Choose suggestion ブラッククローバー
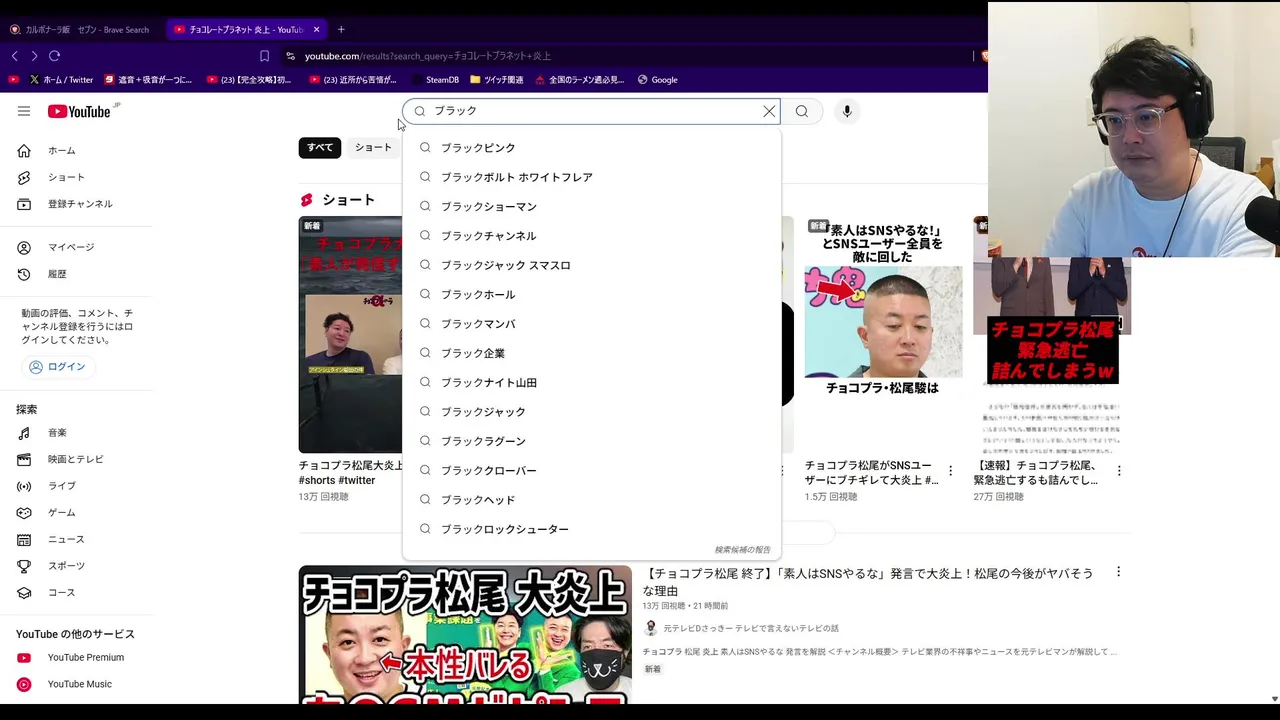This screenshot has height=720, width=1280. coord(591,470)
